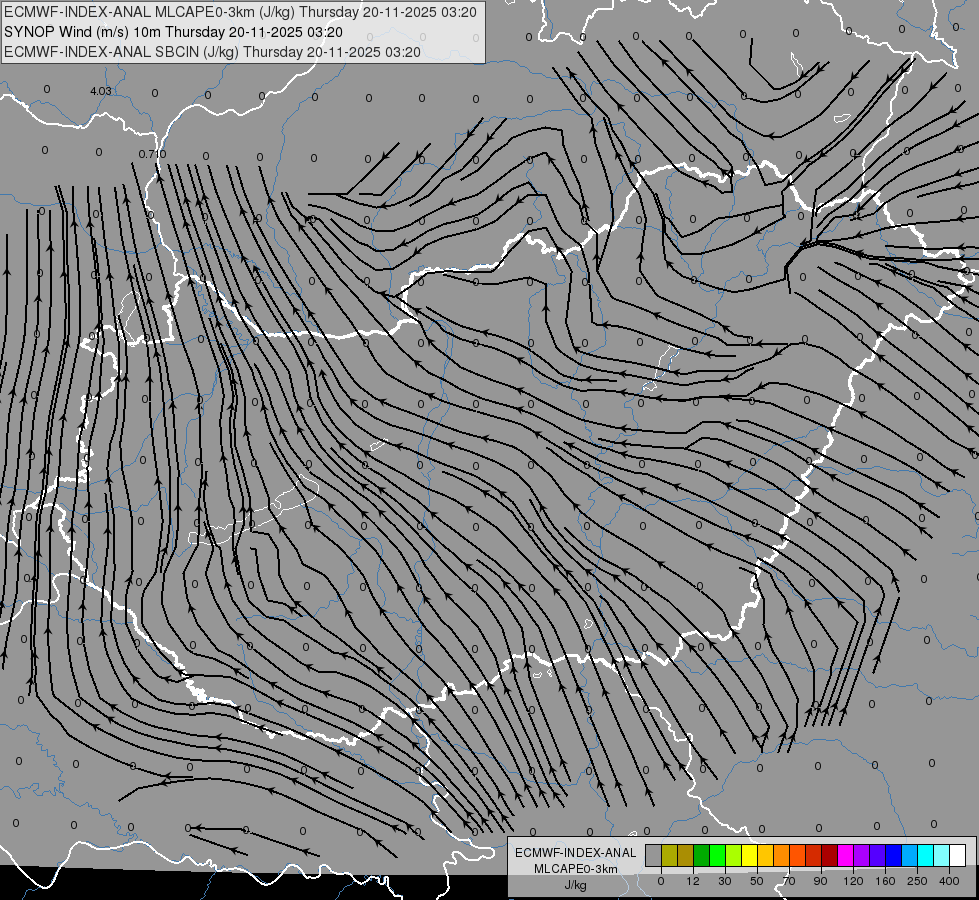Click the 70 tick label on the color scale
The image size is (979, 900).
(789, 881)
